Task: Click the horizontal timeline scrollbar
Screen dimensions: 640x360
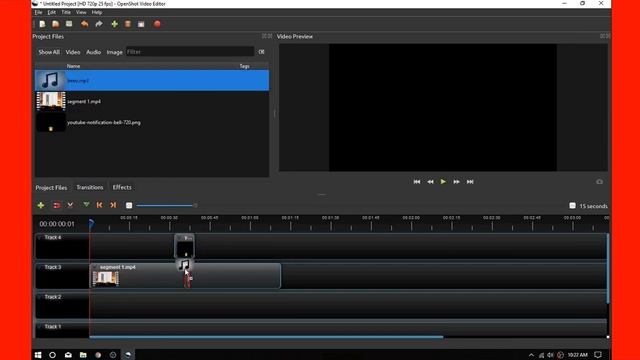Action: point(266,337)
